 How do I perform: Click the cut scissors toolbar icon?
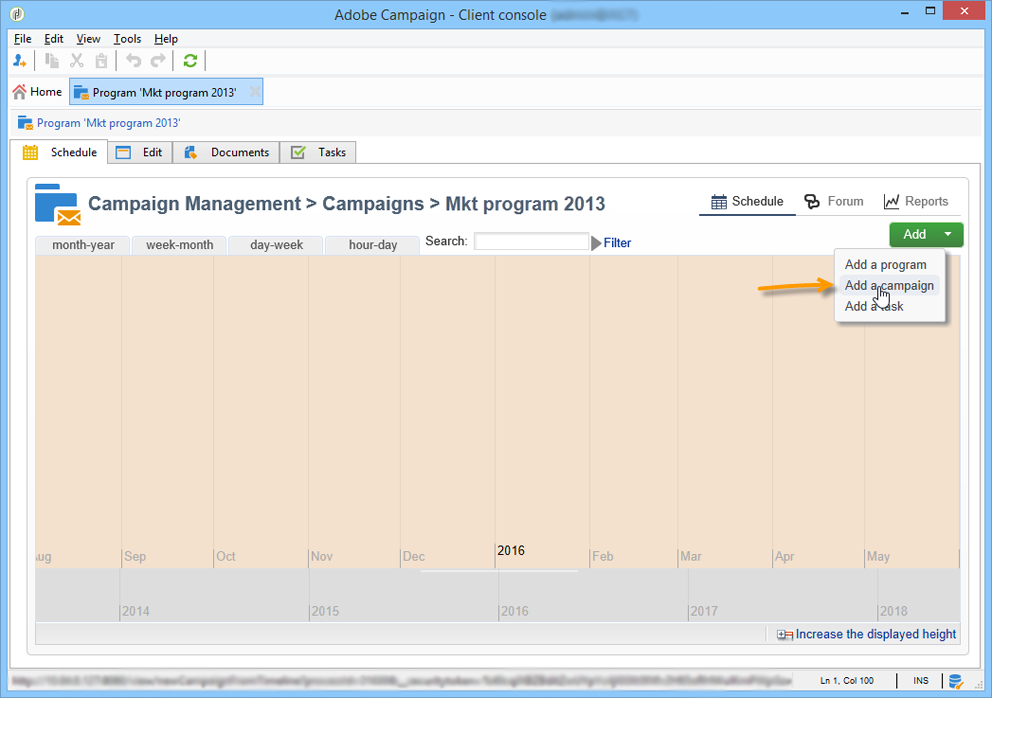pyautogui.click(x=77, y=61)
